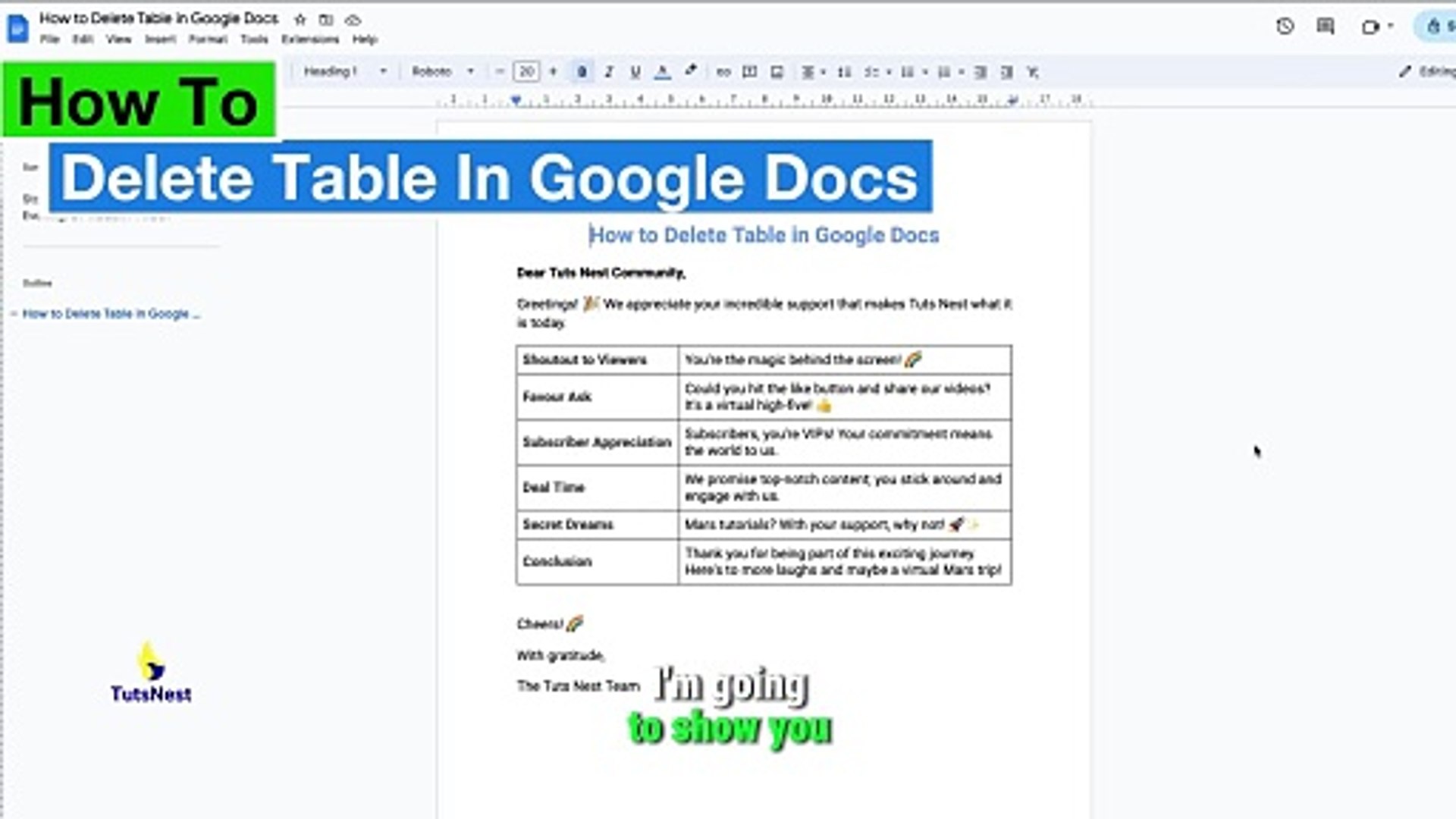This screenshot has width=1456, height=819.
Task: Open the Format menu
Action: tap(207, 39)
